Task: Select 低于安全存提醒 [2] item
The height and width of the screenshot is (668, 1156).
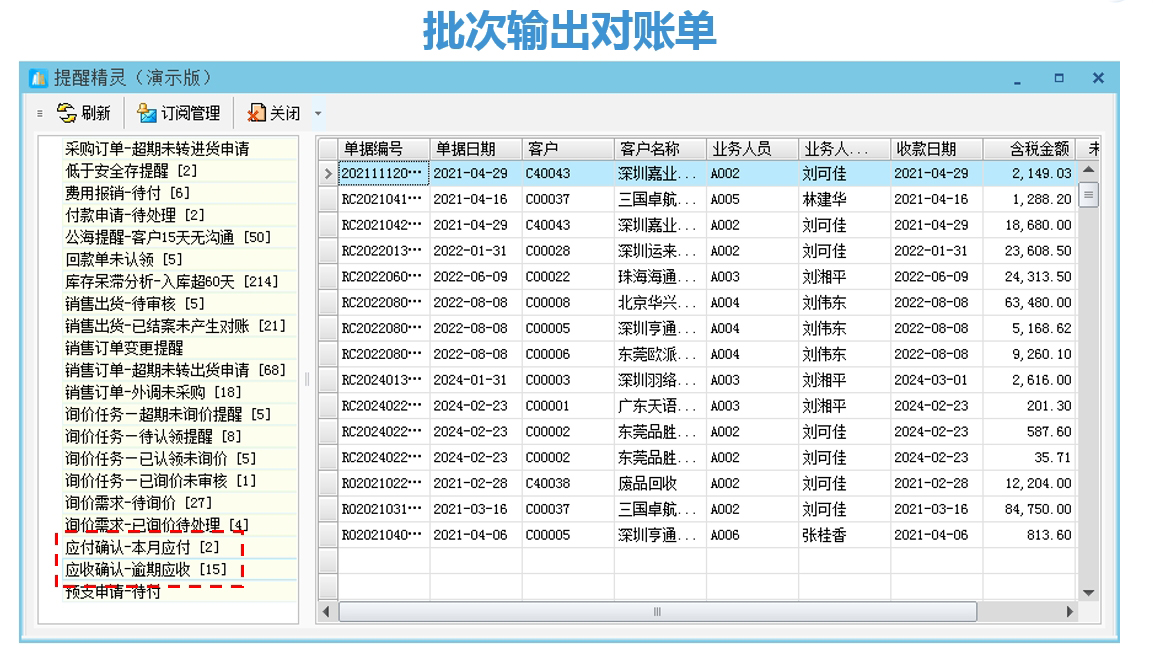Action: point(130,171)
